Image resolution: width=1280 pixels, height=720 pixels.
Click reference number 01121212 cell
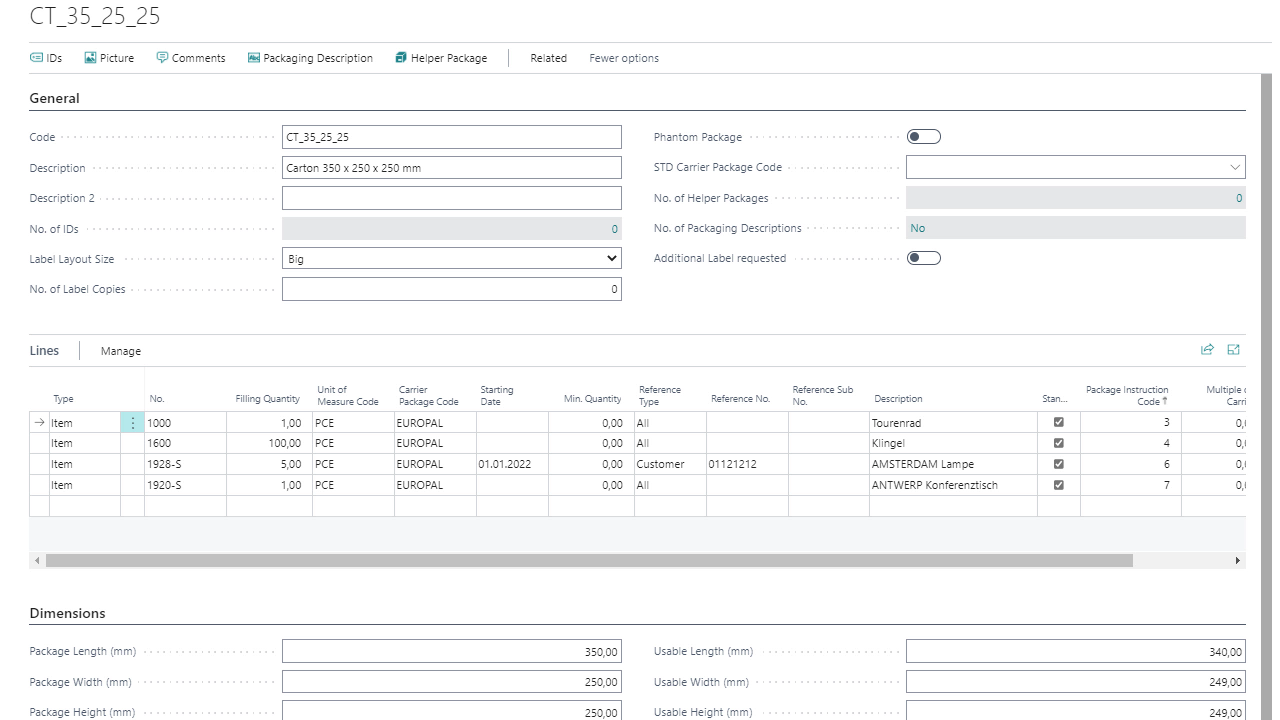(747, 464)
